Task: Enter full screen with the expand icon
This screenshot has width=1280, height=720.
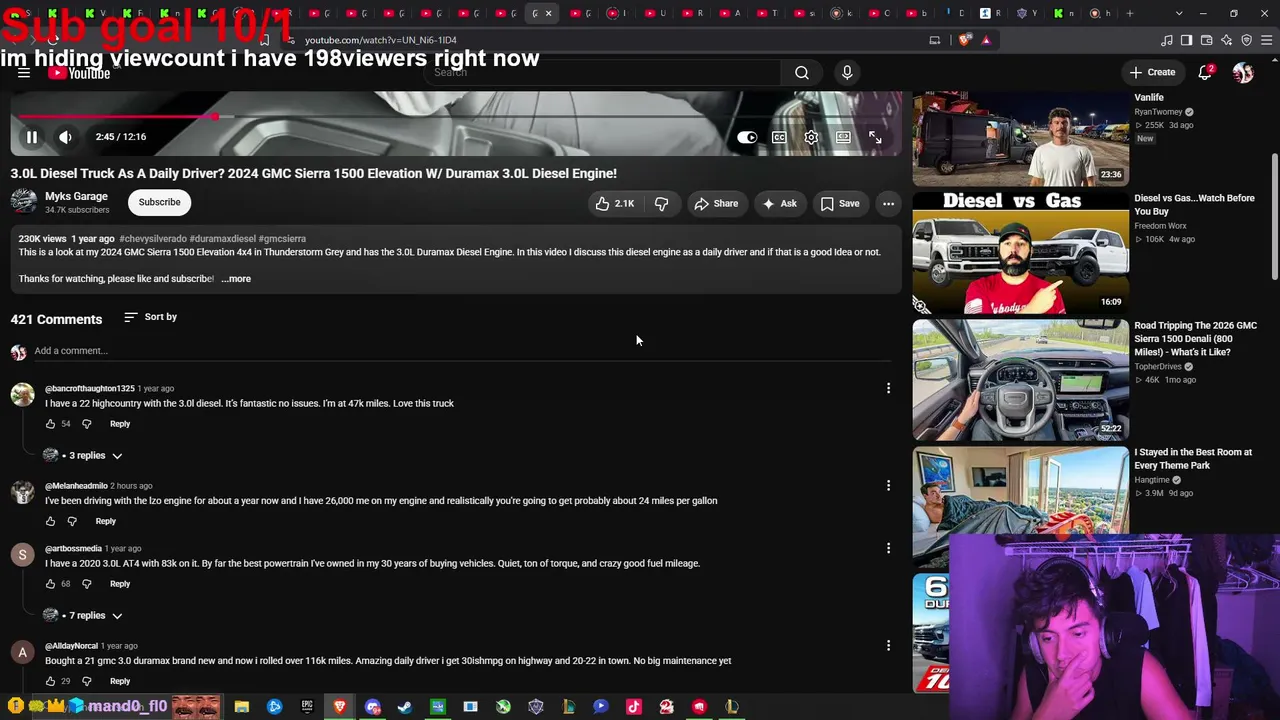Action: (x=875, y=137)
